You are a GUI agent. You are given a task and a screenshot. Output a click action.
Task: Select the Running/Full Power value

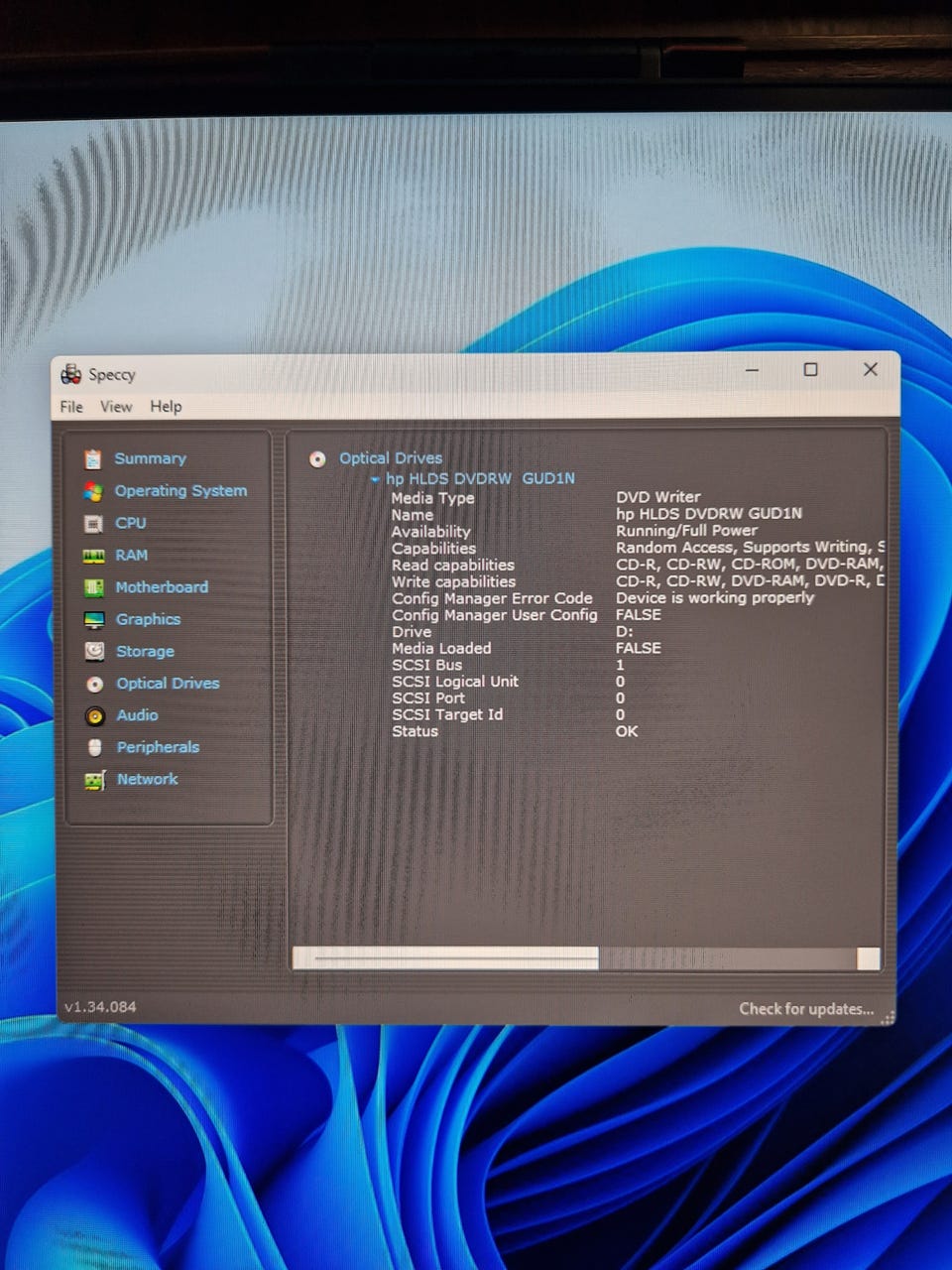[x=686, y=531]
